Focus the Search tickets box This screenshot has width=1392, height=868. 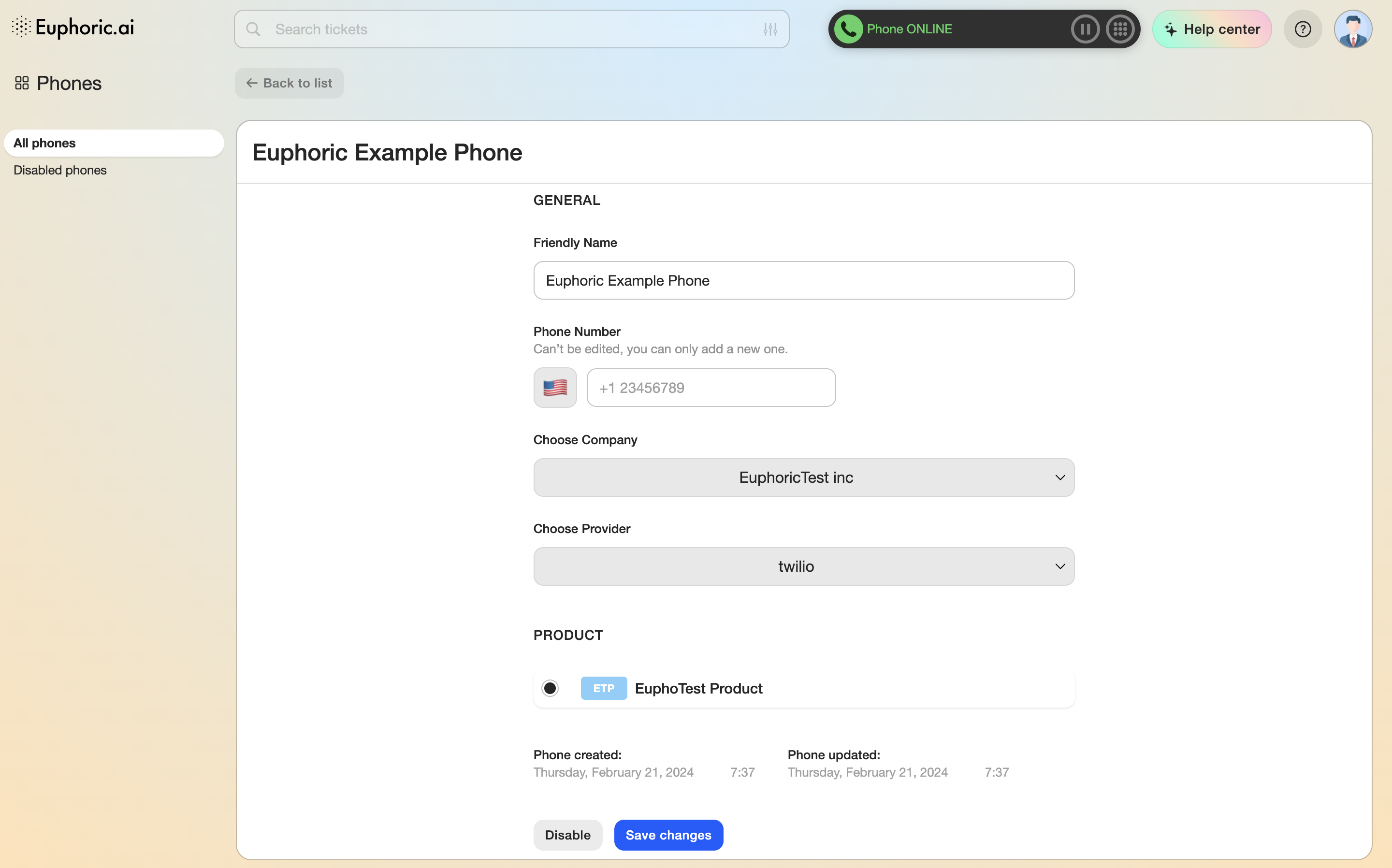505,29
